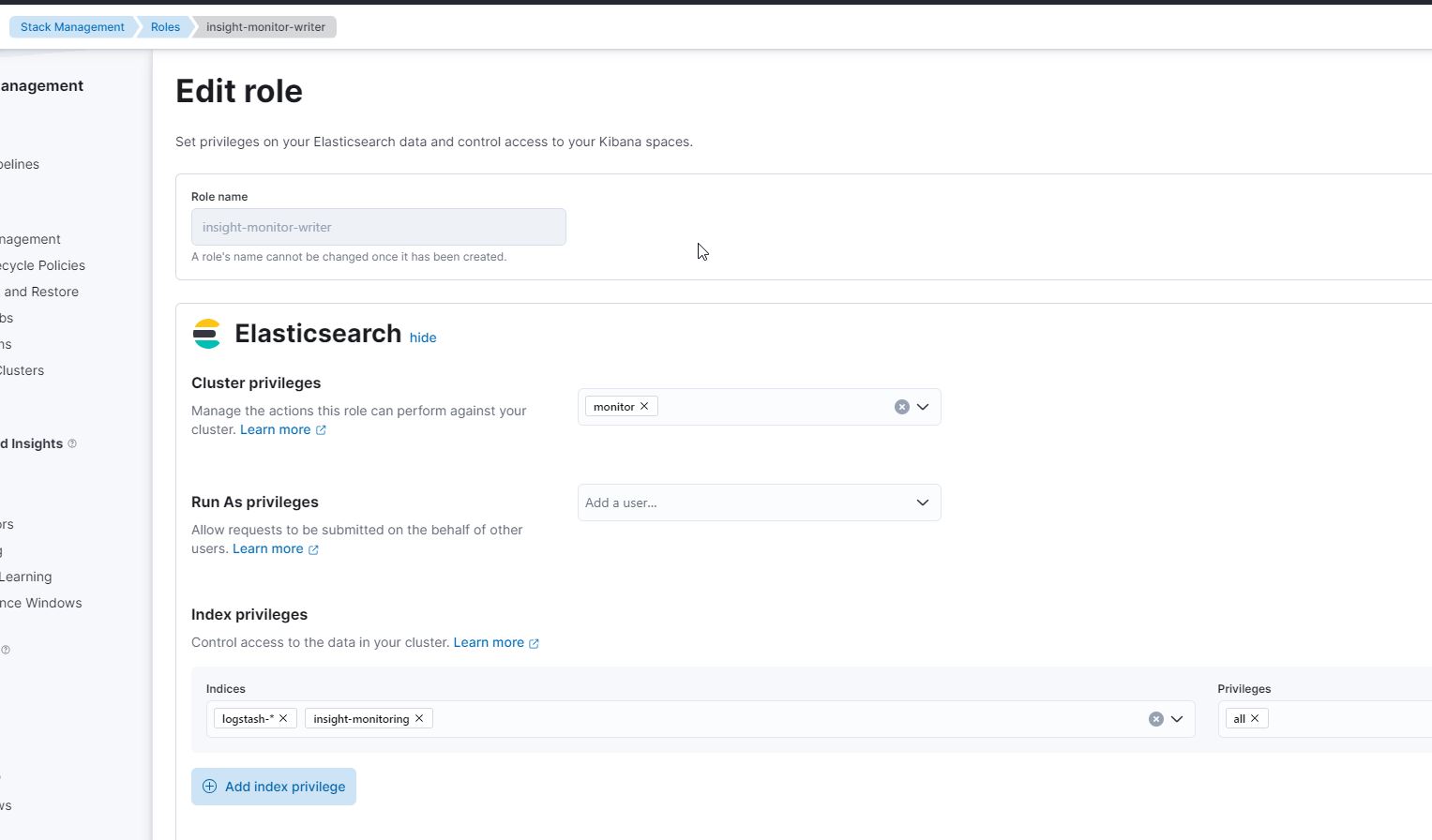The image size is (1432, 840).
Task: Hide the Elasticsearch privileges section
Action: coord(423,337)
